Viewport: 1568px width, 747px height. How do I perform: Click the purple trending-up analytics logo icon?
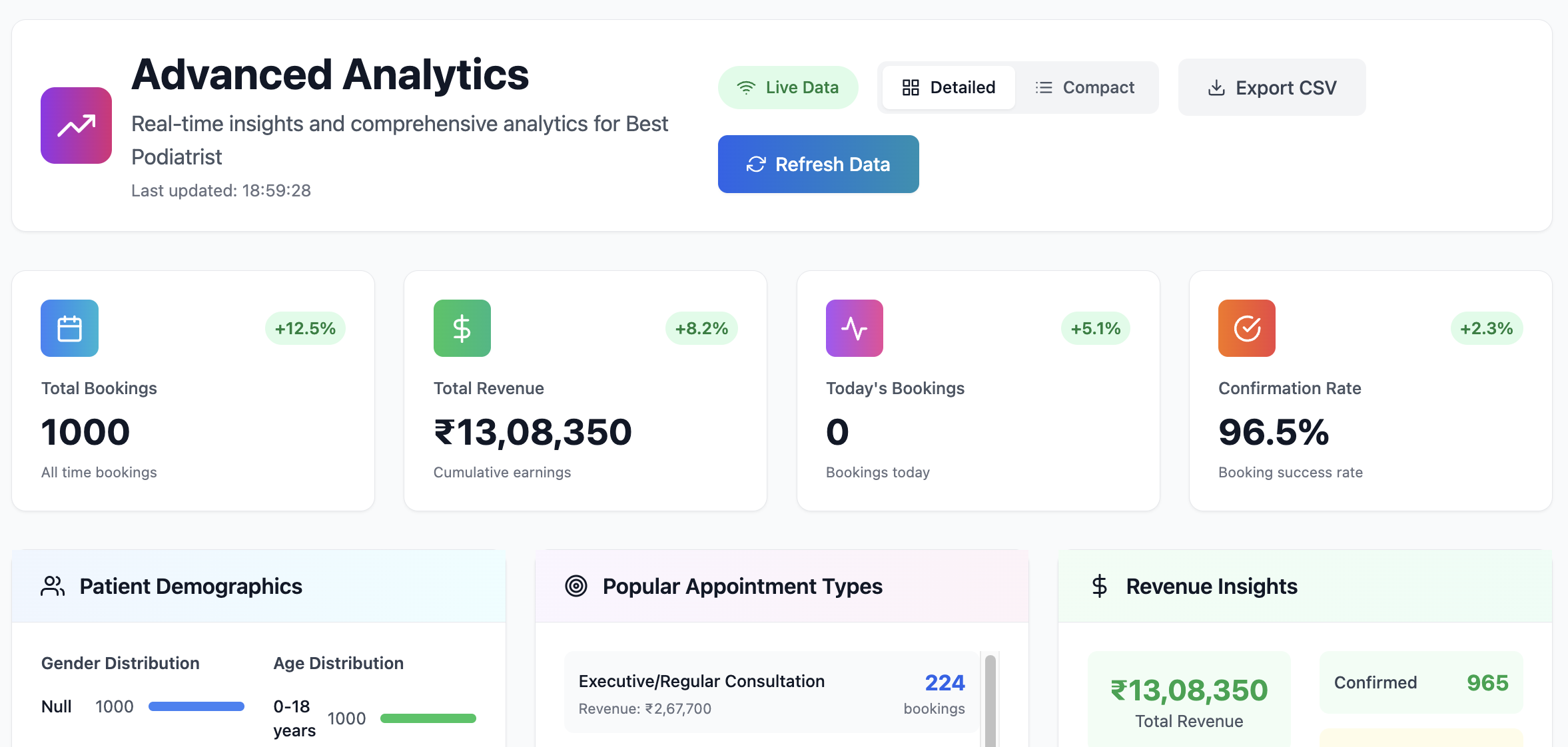tap(76, 125)
